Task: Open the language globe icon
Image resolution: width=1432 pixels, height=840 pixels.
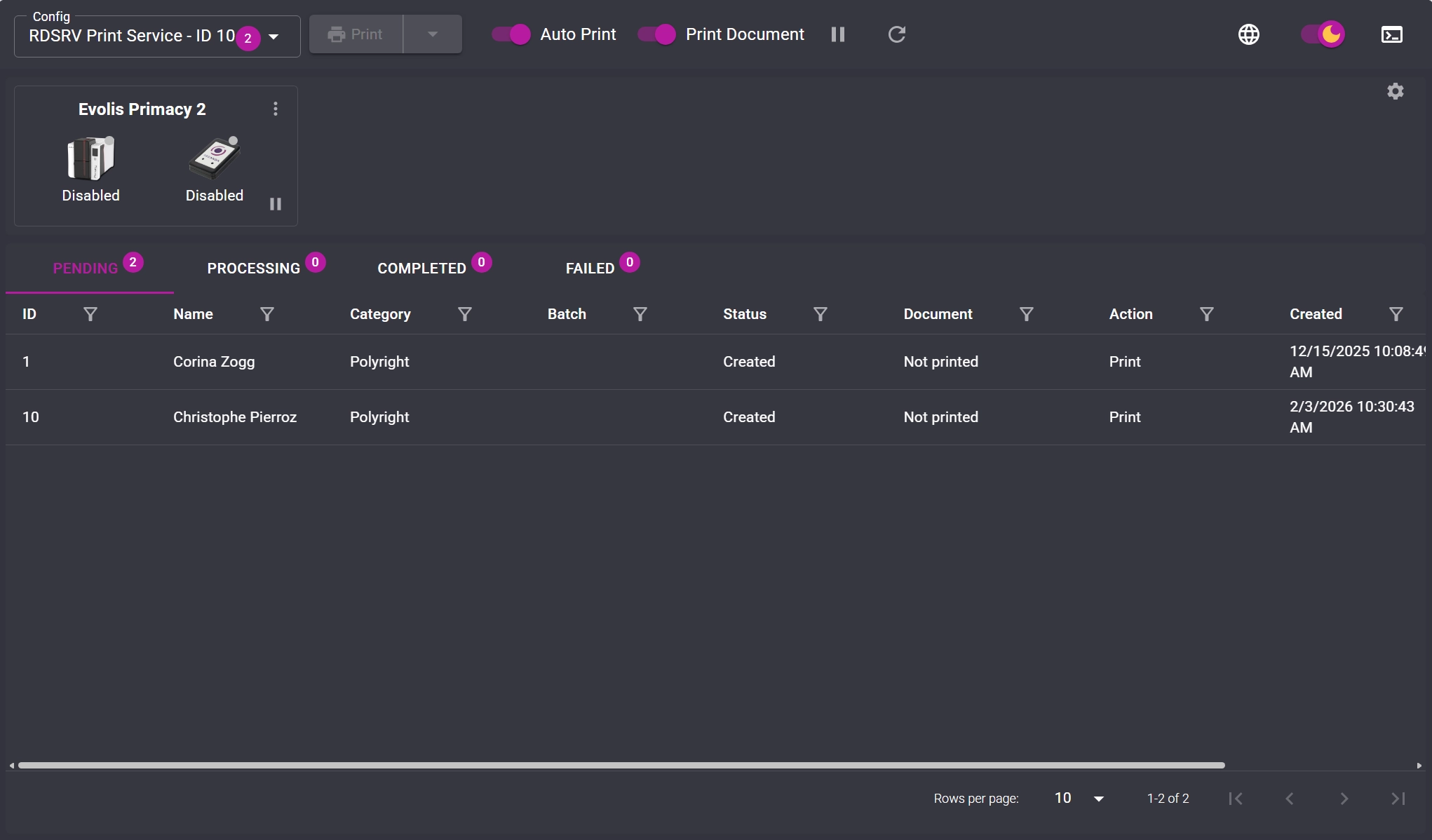Action: click(x=1248, y=34)
